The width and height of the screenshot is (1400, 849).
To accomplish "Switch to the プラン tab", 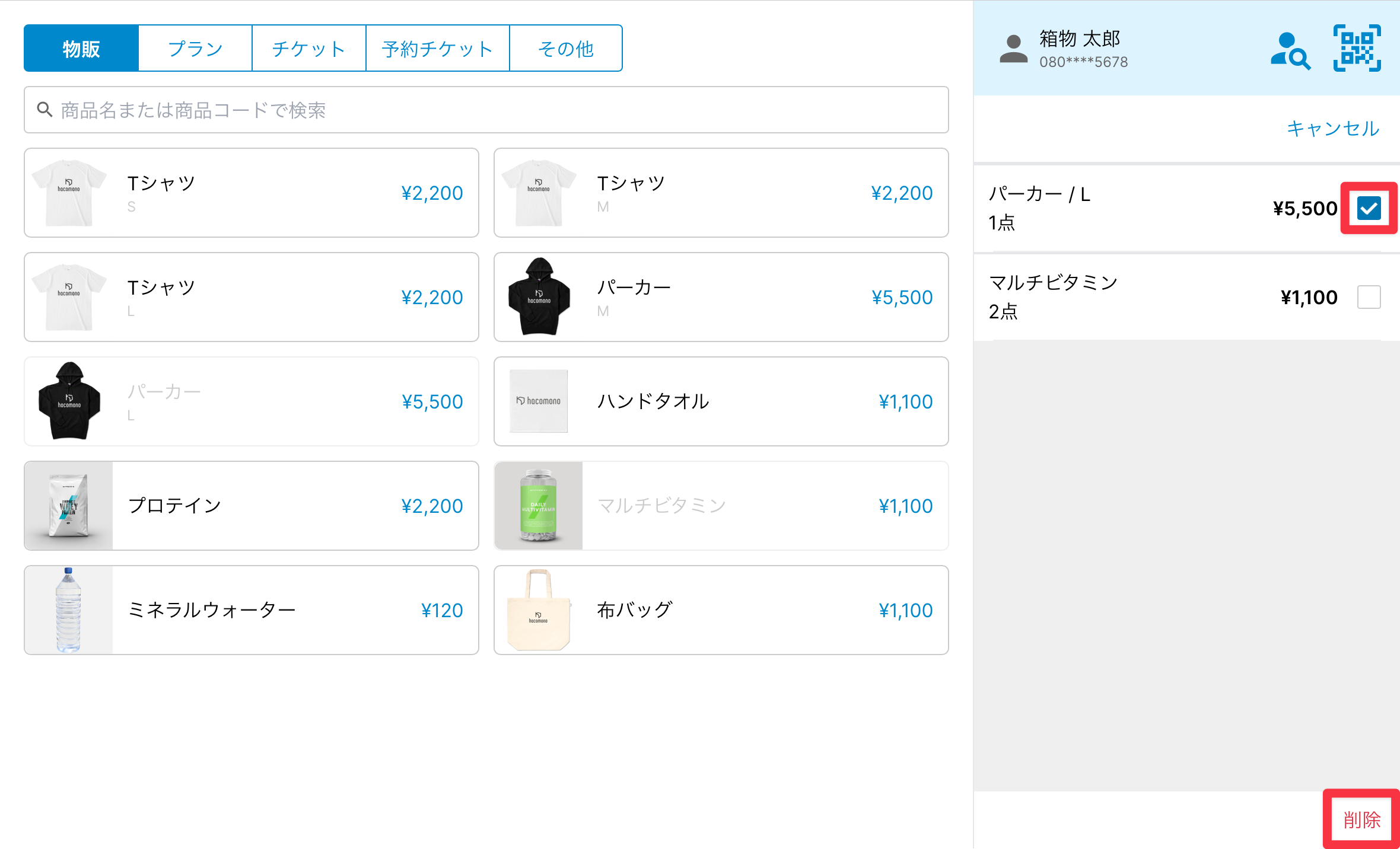I will coord(195,48).
